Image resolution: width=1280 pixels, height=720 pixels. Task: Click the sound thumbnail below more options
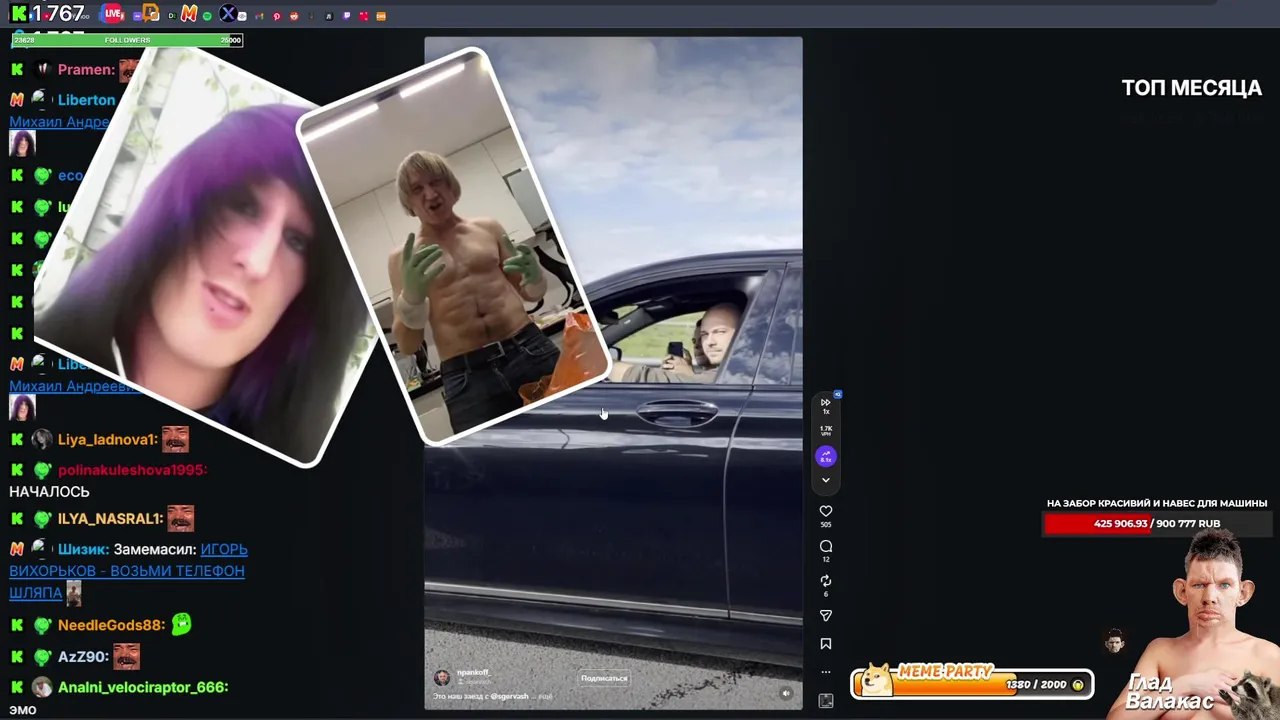click(826, 701)
